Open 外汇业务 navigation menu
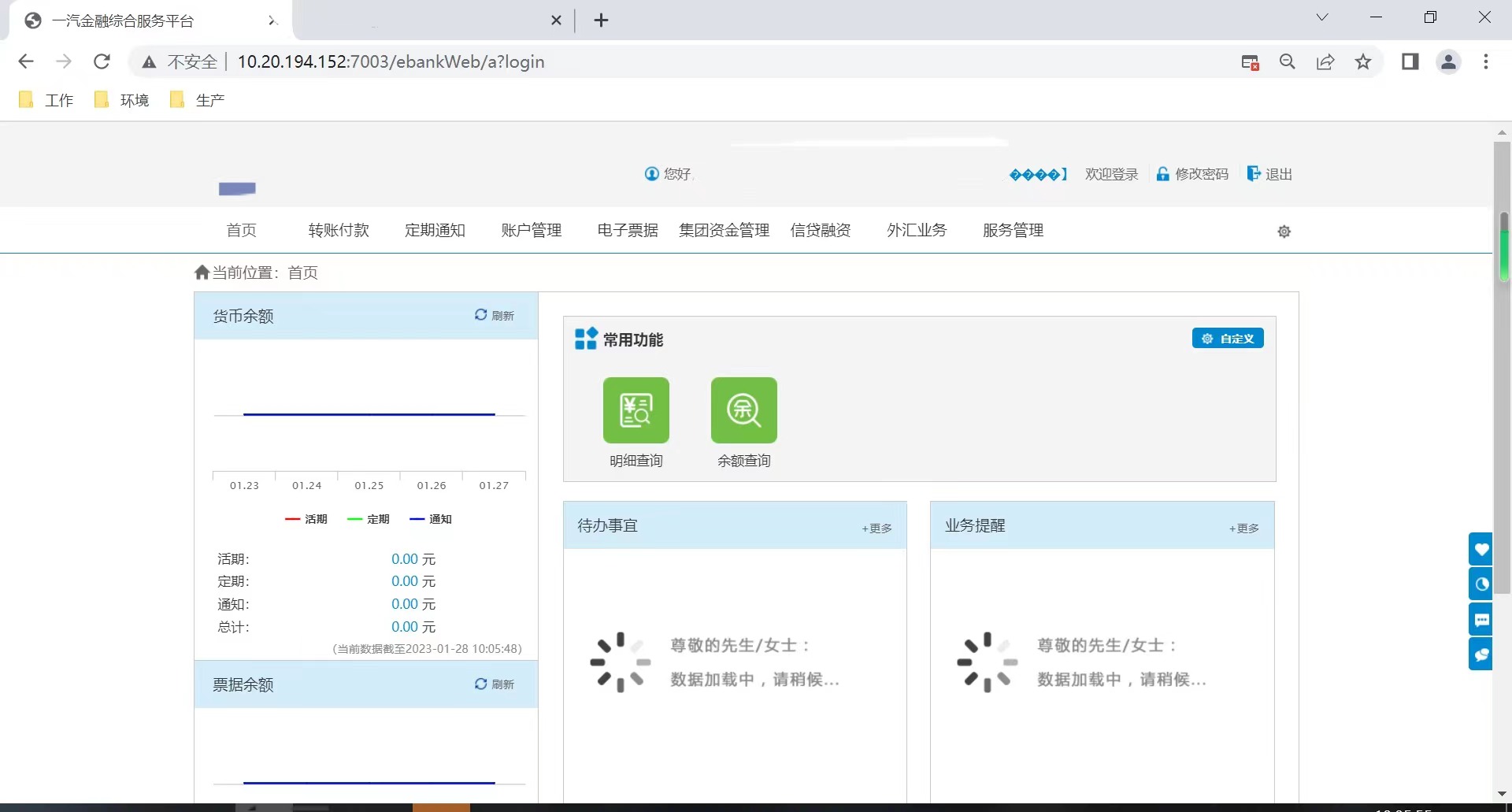 [917, 230]
